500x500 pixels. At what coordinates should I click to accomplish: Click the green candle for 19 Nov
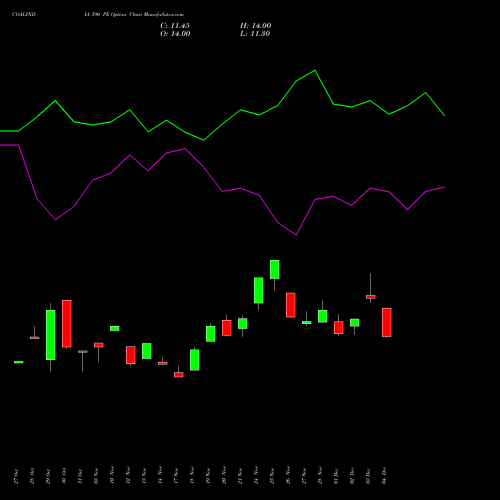211,334
